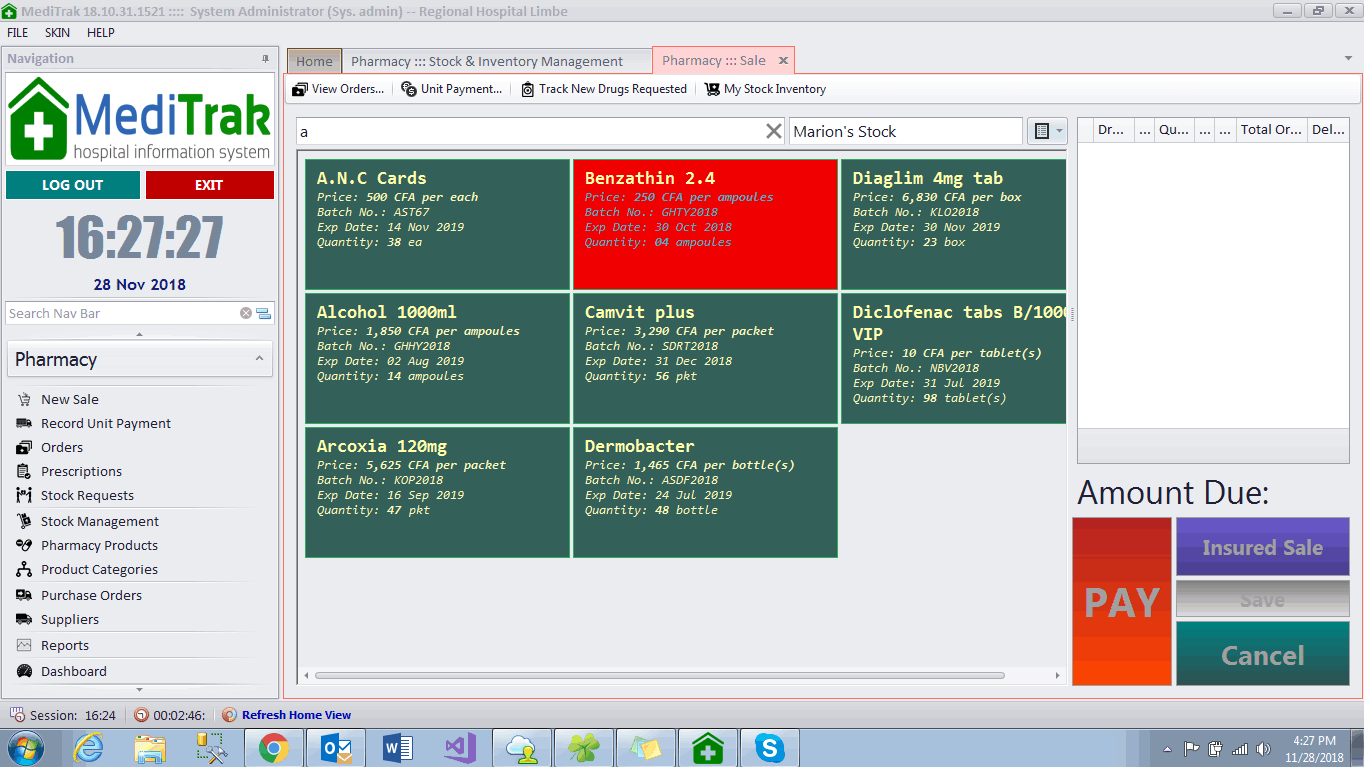Click the nav panel scroll-up arrow
1364x767 pixels.
(x=140, y=334)
